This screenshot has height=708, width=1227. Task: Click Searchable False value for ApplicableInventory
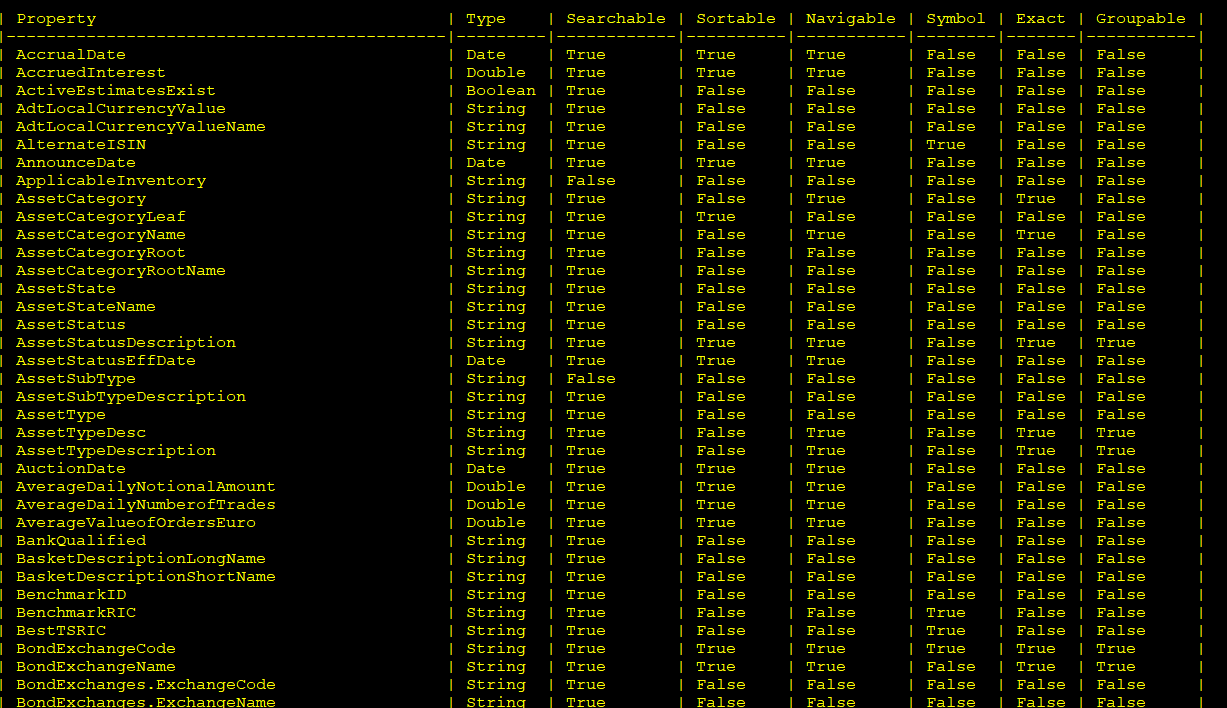pos(591,181)
